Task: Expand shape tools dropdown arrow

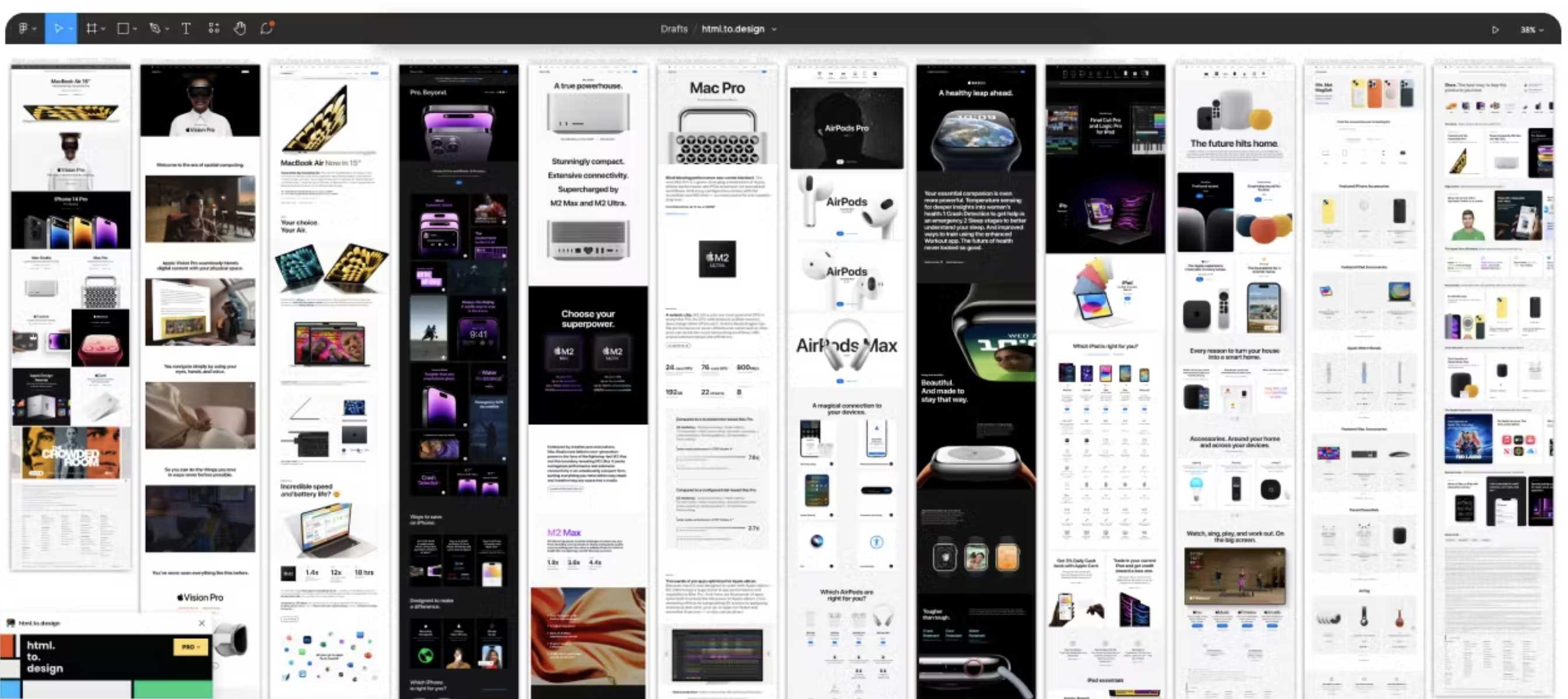Action: pos(135,29)
